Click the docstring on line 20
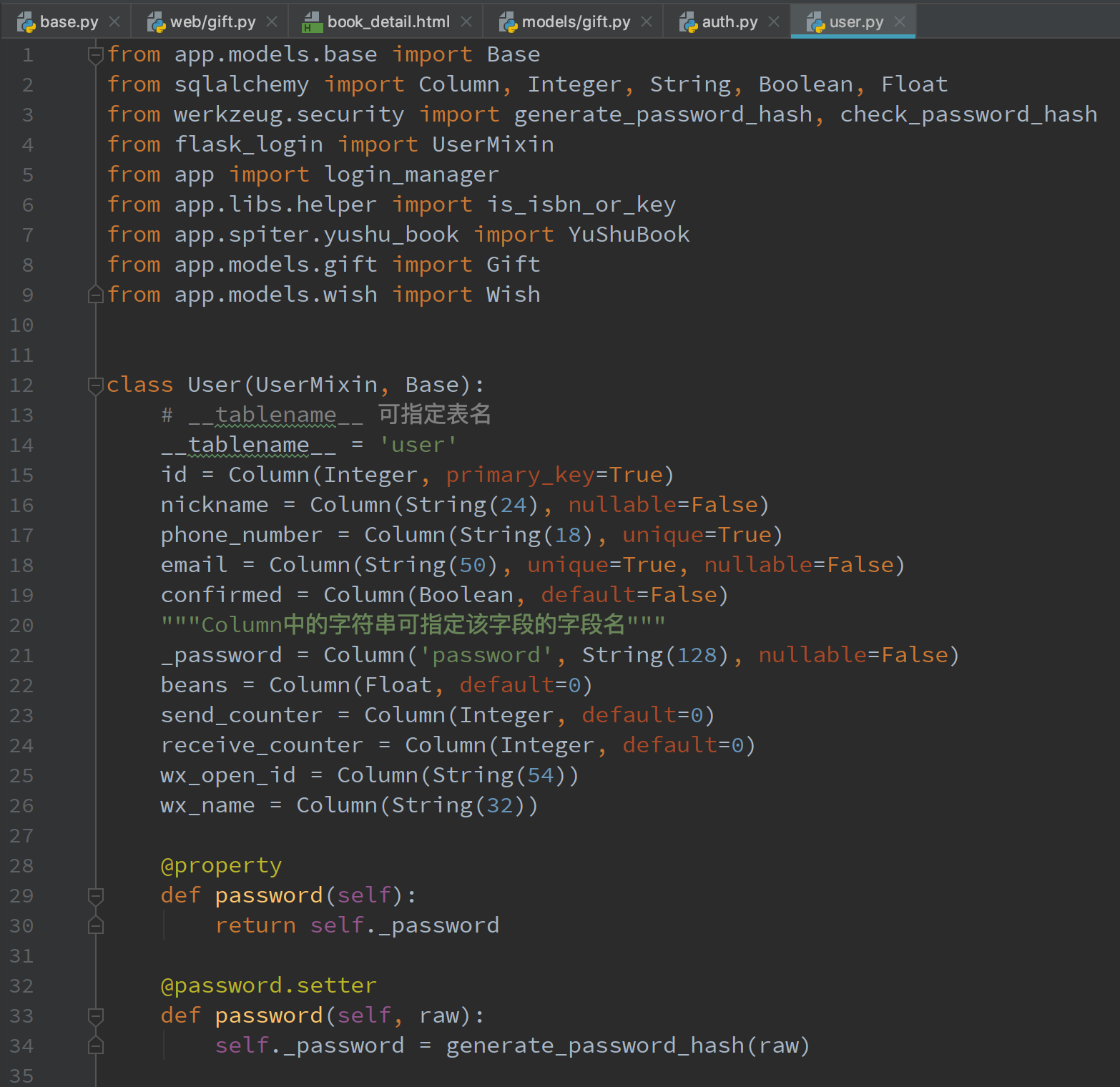This screenshot has width=1120, height=1087. pyautogui.click(x=413, y=625)
